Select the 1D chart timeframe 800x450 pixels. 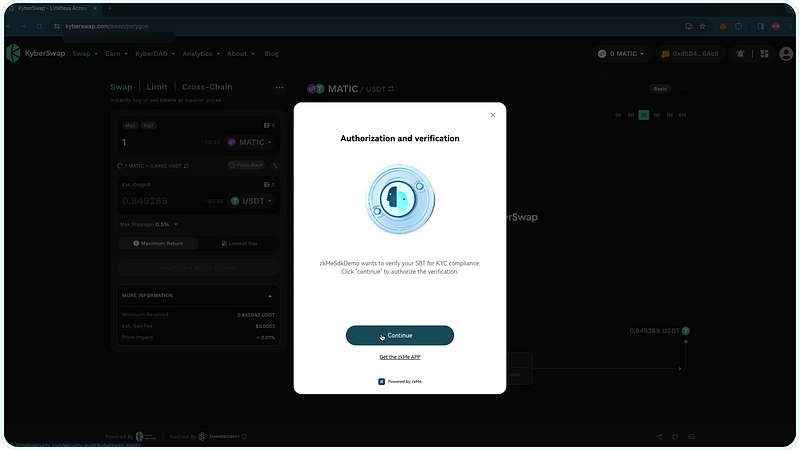coord(643,115)
